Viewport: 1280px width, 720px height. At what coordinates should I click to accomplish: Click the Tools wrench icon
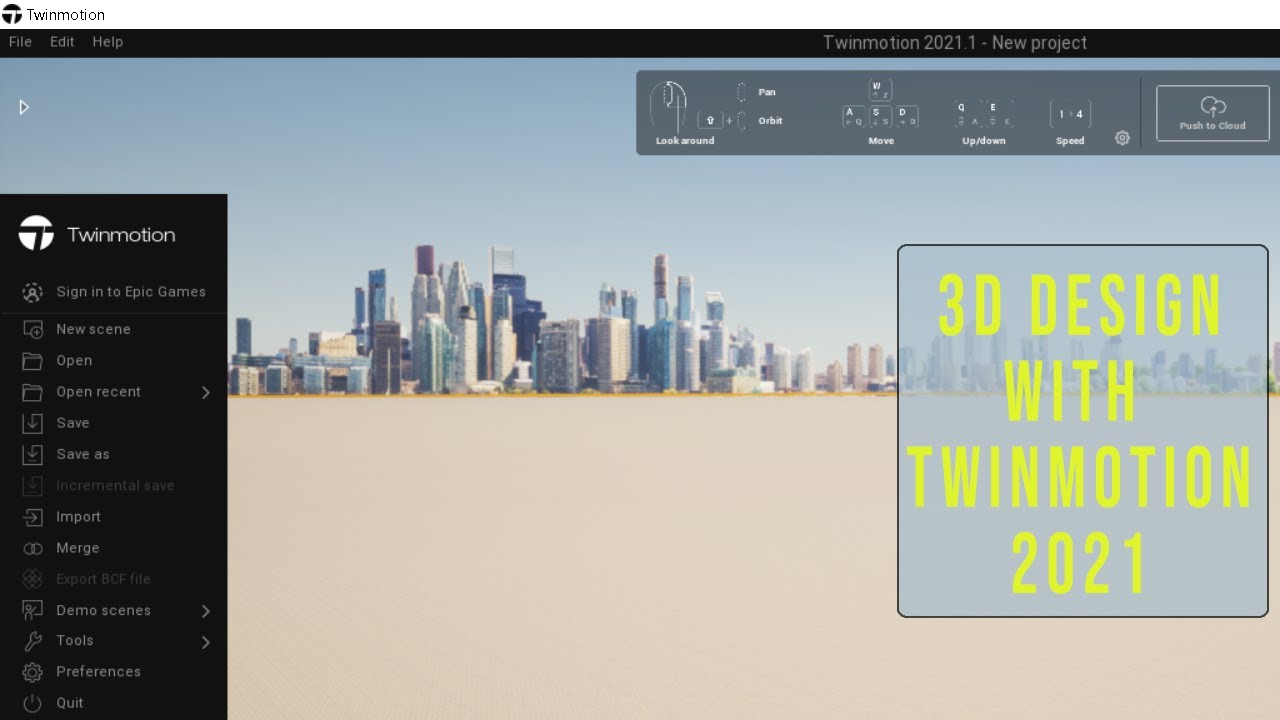click(x=33, y=641)
